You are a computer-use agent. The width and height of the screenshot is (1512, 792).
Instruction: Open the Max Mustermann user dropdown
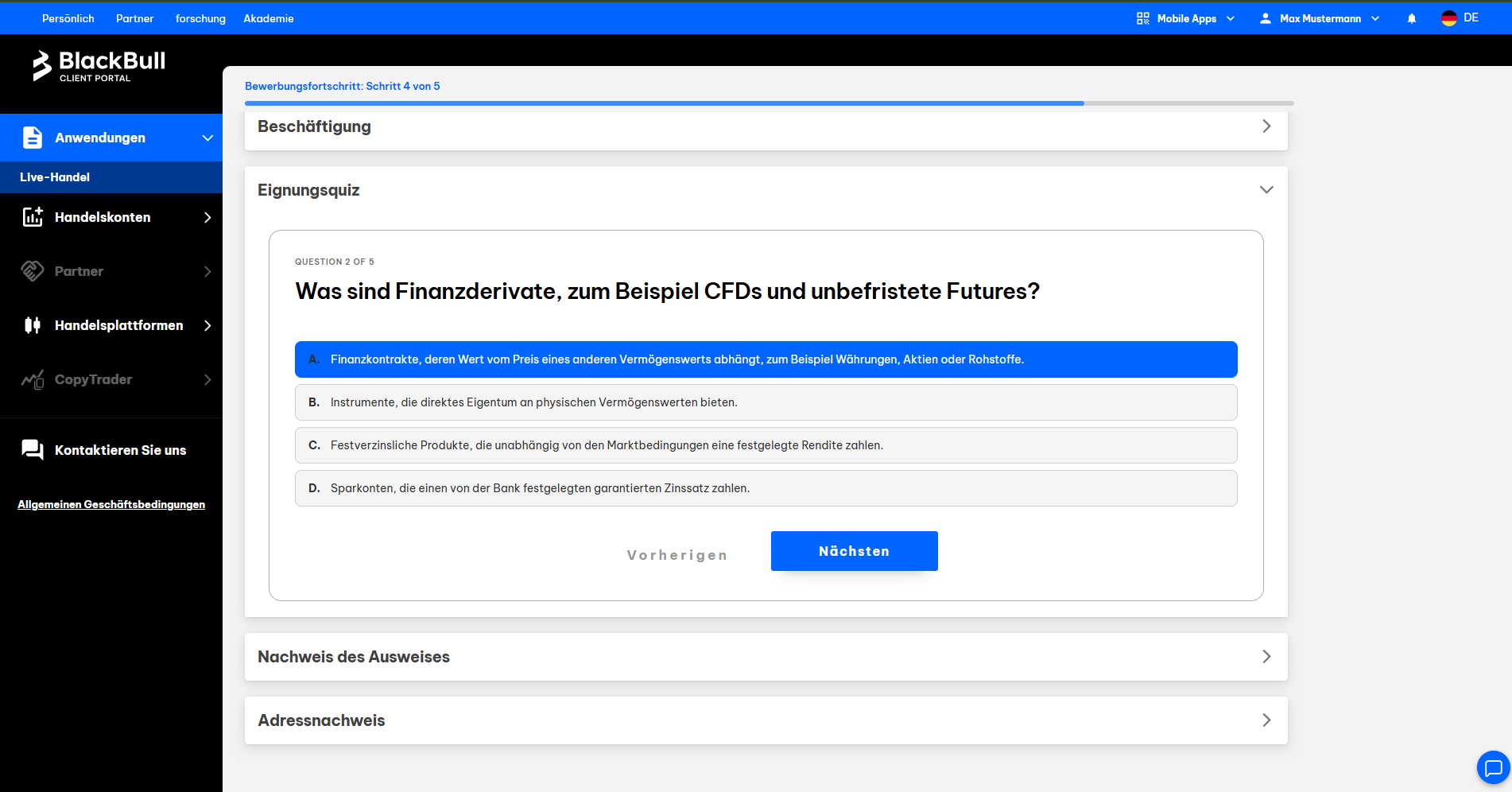1319,18
